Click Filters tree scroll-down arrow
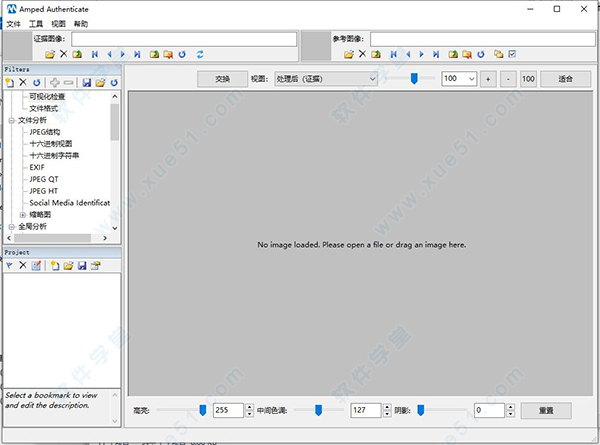Screen dimensions: 600x445 114,228
